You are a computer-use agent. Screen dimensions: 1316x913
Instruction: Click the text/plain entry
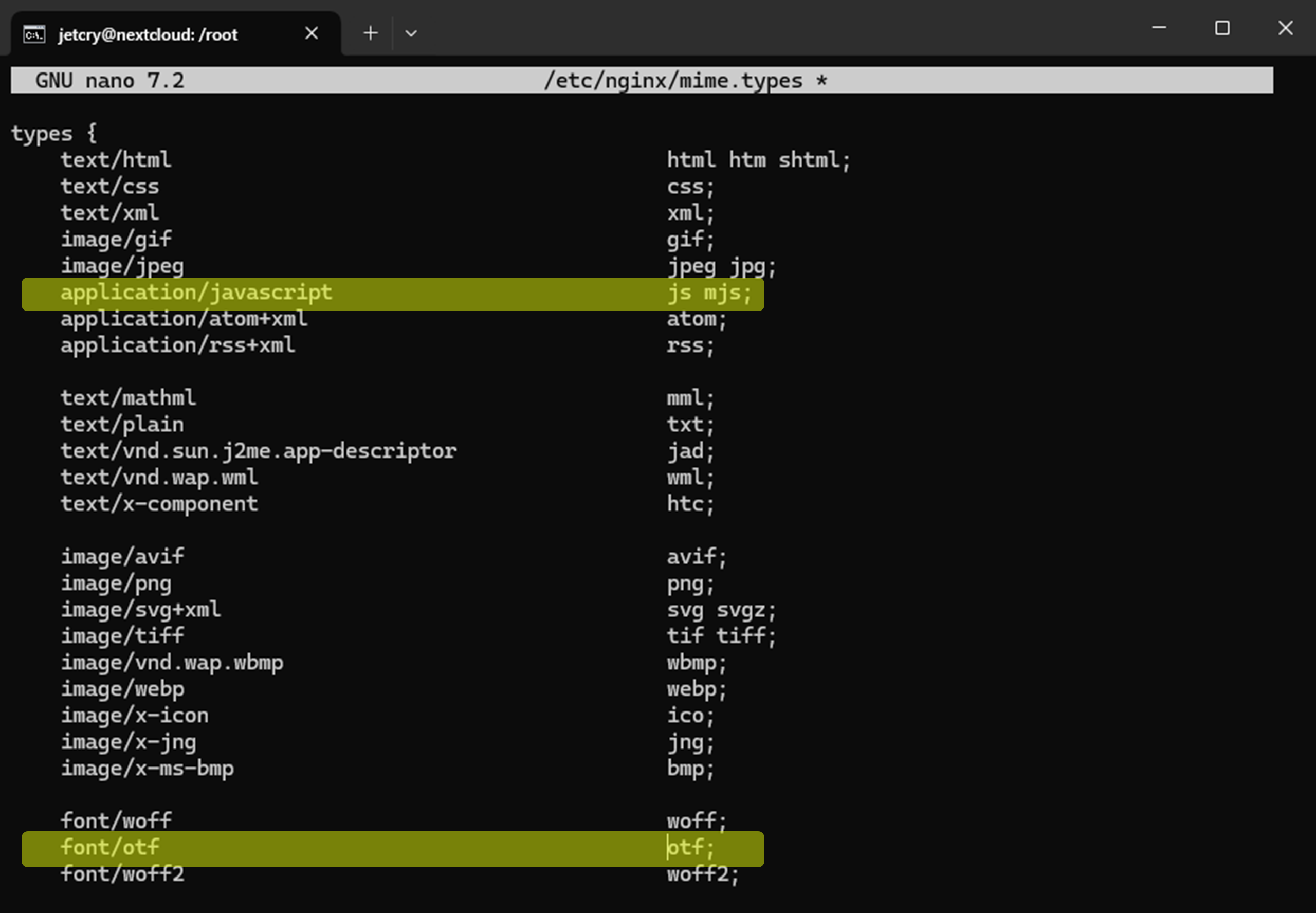122,425
